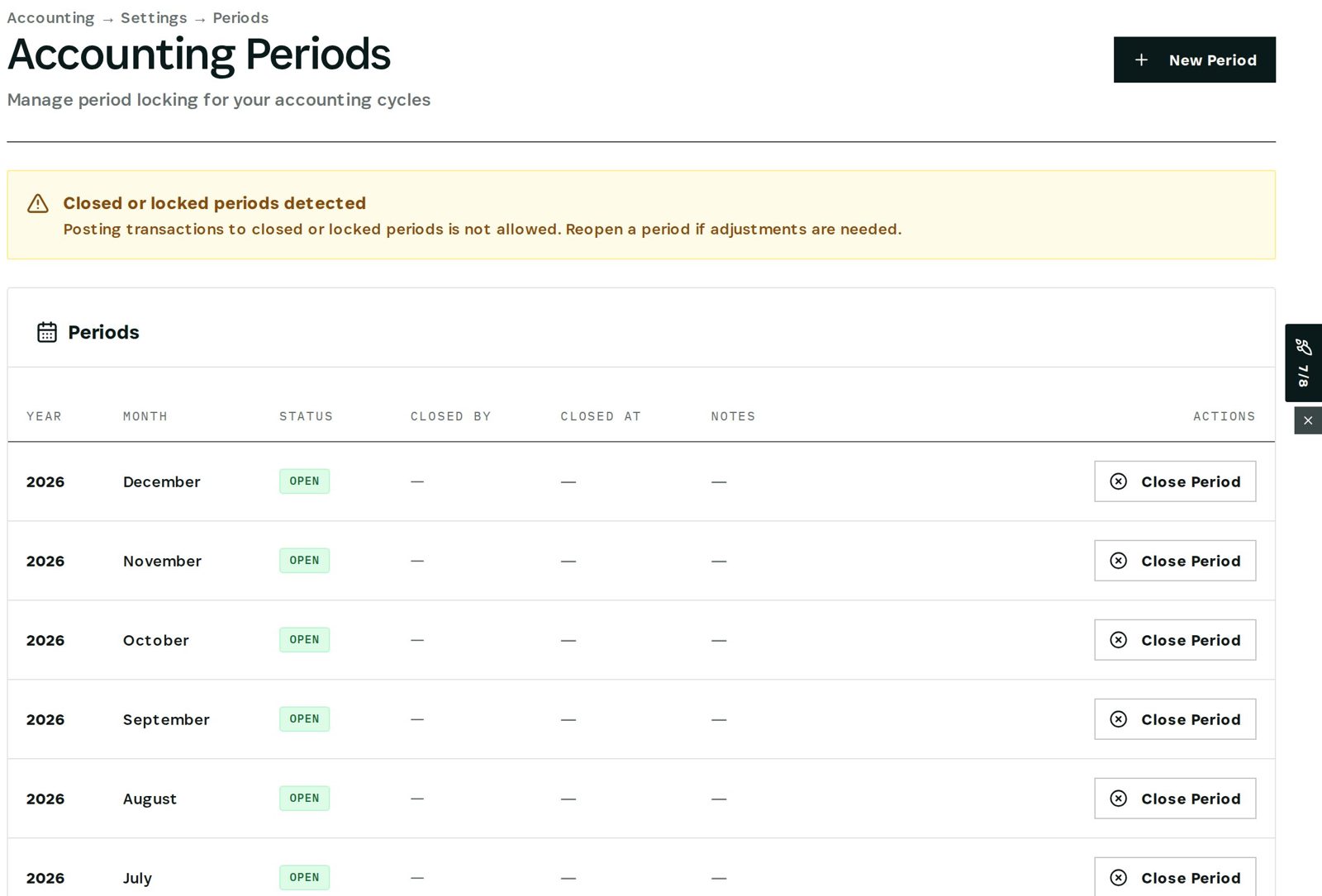Select the October month cell
The image size is (1322, 896).
coord(156,640)
